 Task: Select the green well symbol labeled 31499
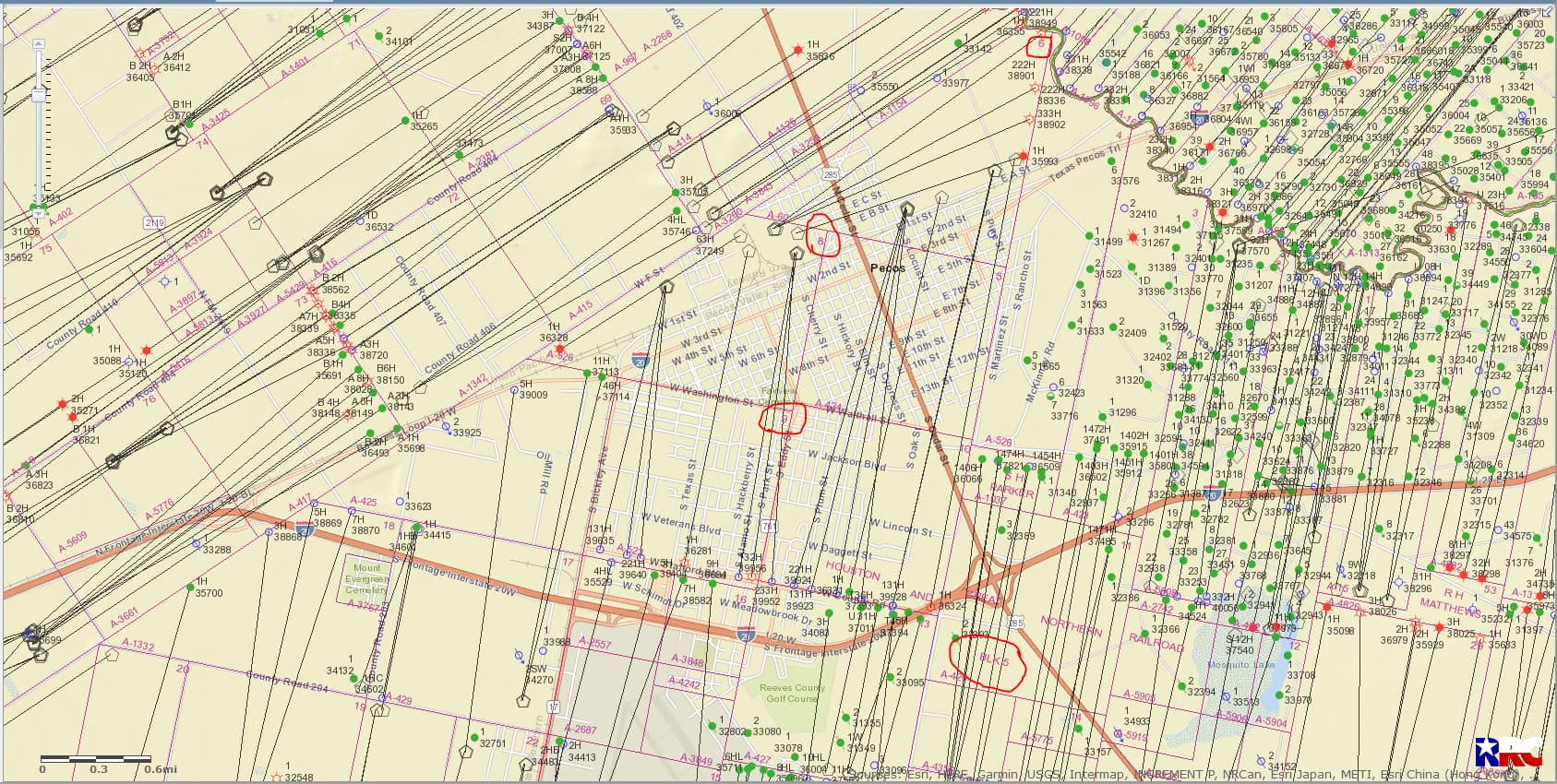click(1087, 235)
